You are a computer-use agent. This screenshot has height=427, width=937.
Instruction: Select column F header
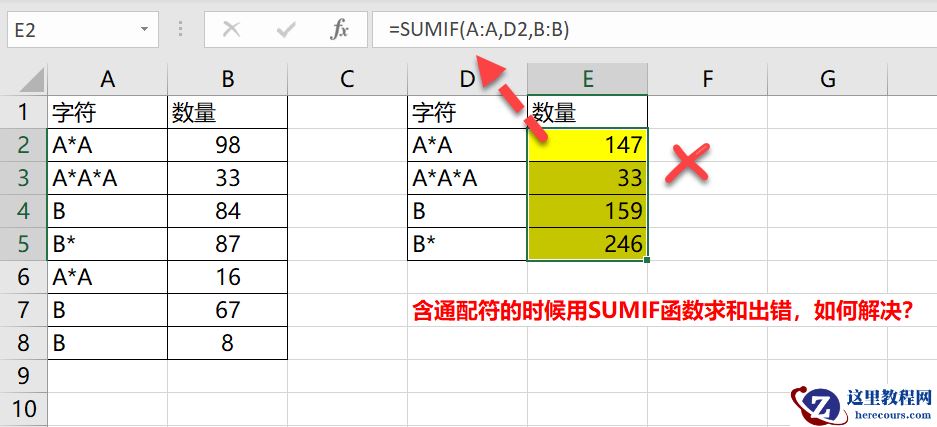click(x=708, y=79)
